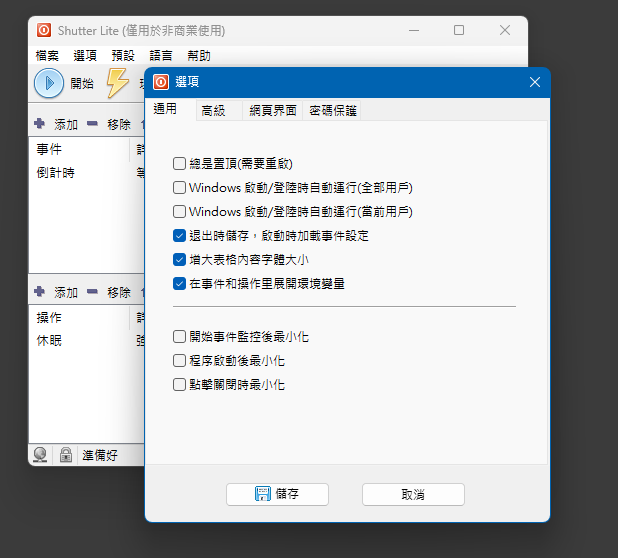Open the 網頁界面 tab

[272, 111]
